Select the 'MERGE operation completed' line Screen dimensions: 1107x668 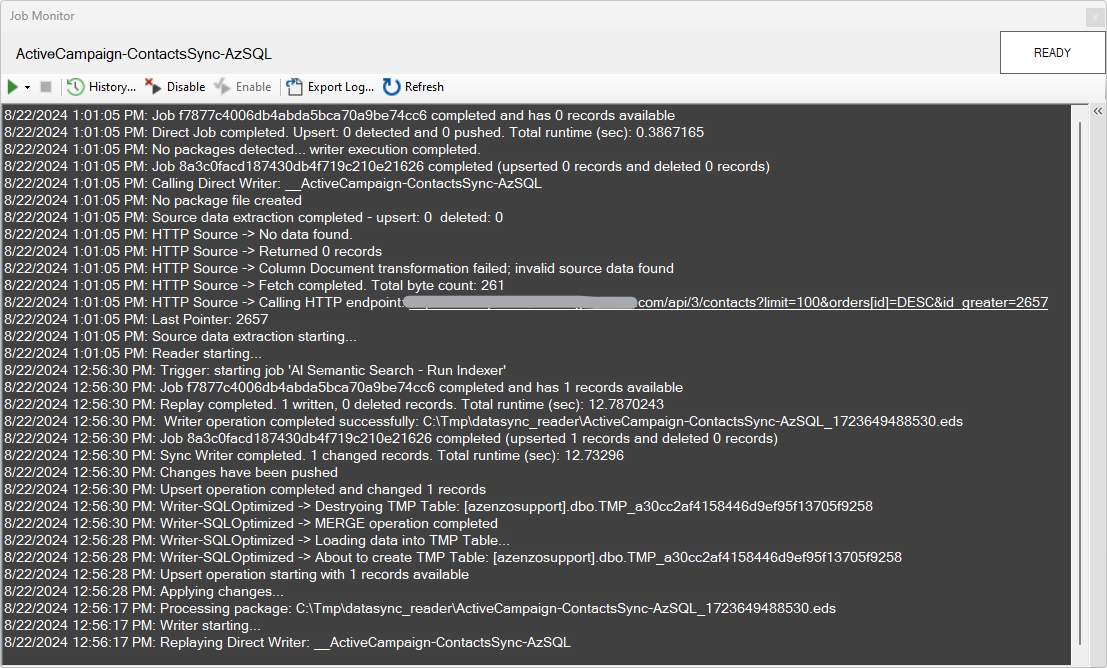coord(251,523)
